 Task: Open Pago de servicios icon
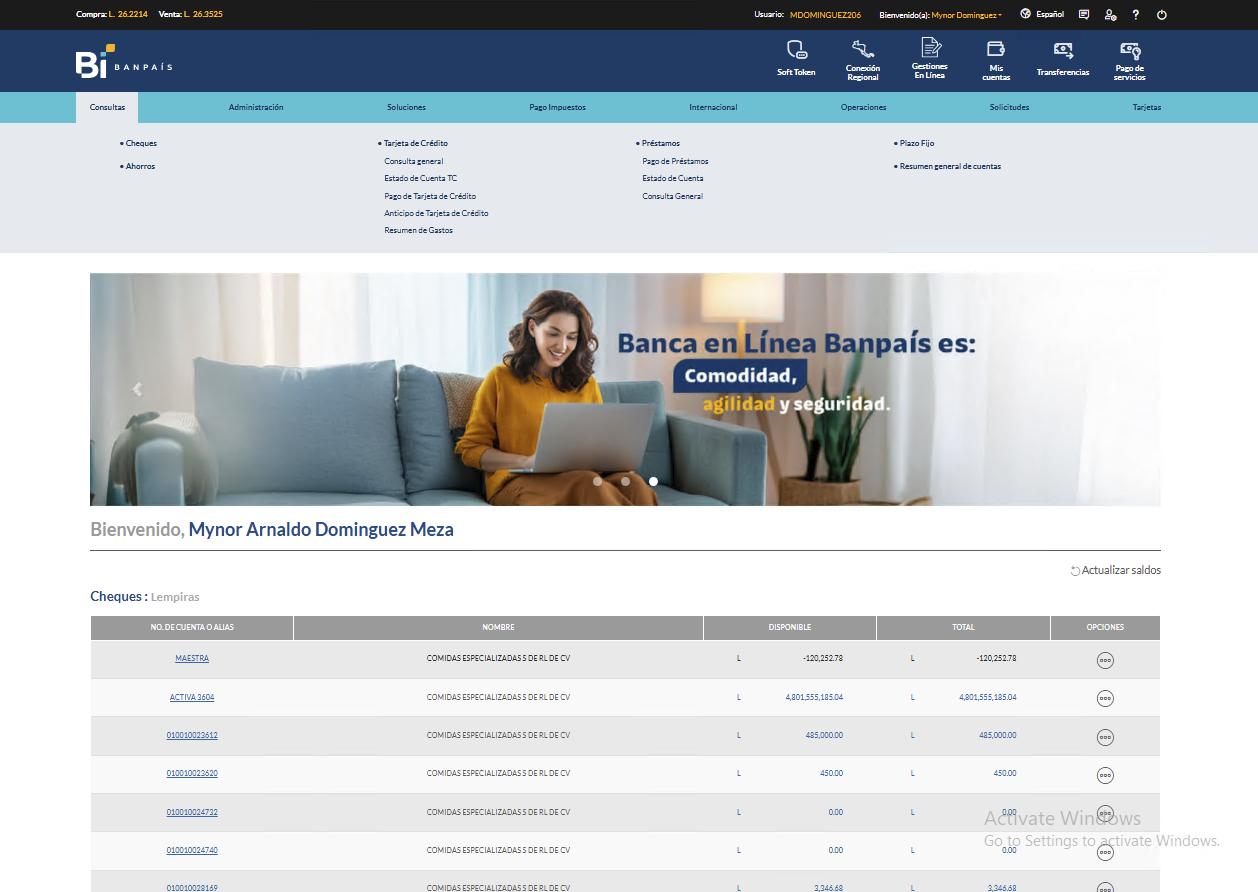click(1130, 50)
